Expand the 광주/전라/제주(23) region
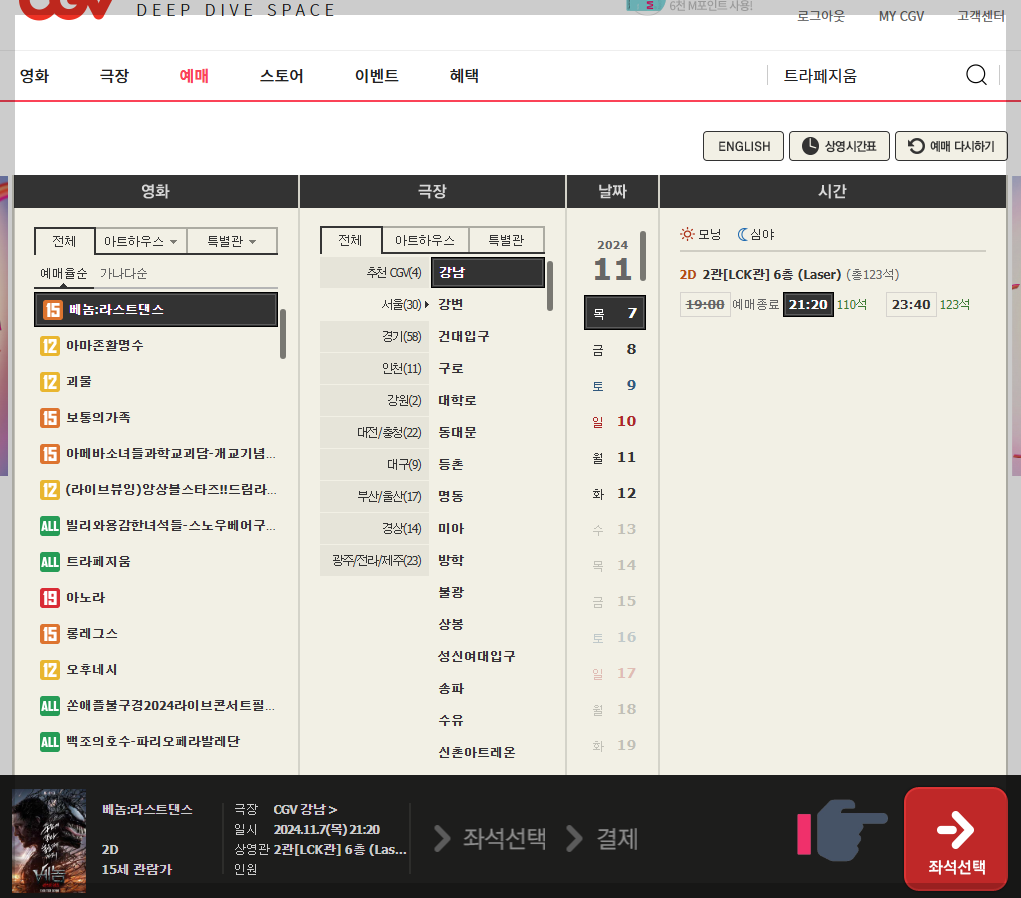The height and width of the screenshot is (898, 1021). click(374, 560)
